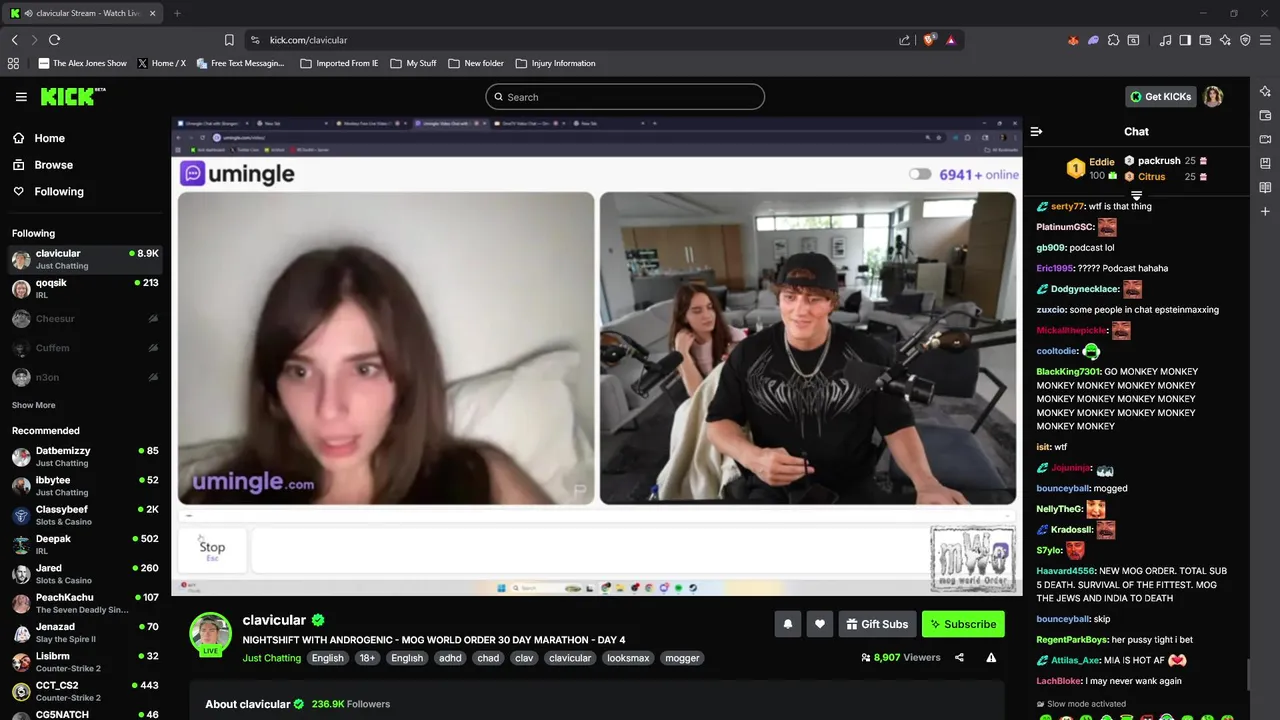This screenshot has width=1280, height=720.
Task: Open Jenazad recommended channel
Action: pyautogui.click(x=85, y=633)
